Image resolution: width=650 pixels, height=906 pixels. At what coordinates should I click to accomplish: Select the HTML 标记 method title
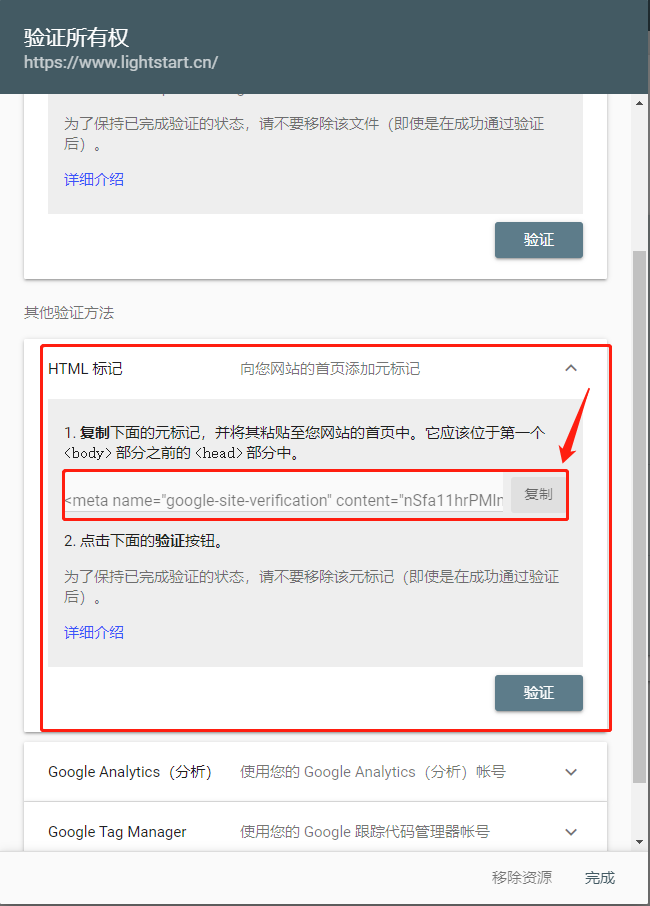[86, 369]
